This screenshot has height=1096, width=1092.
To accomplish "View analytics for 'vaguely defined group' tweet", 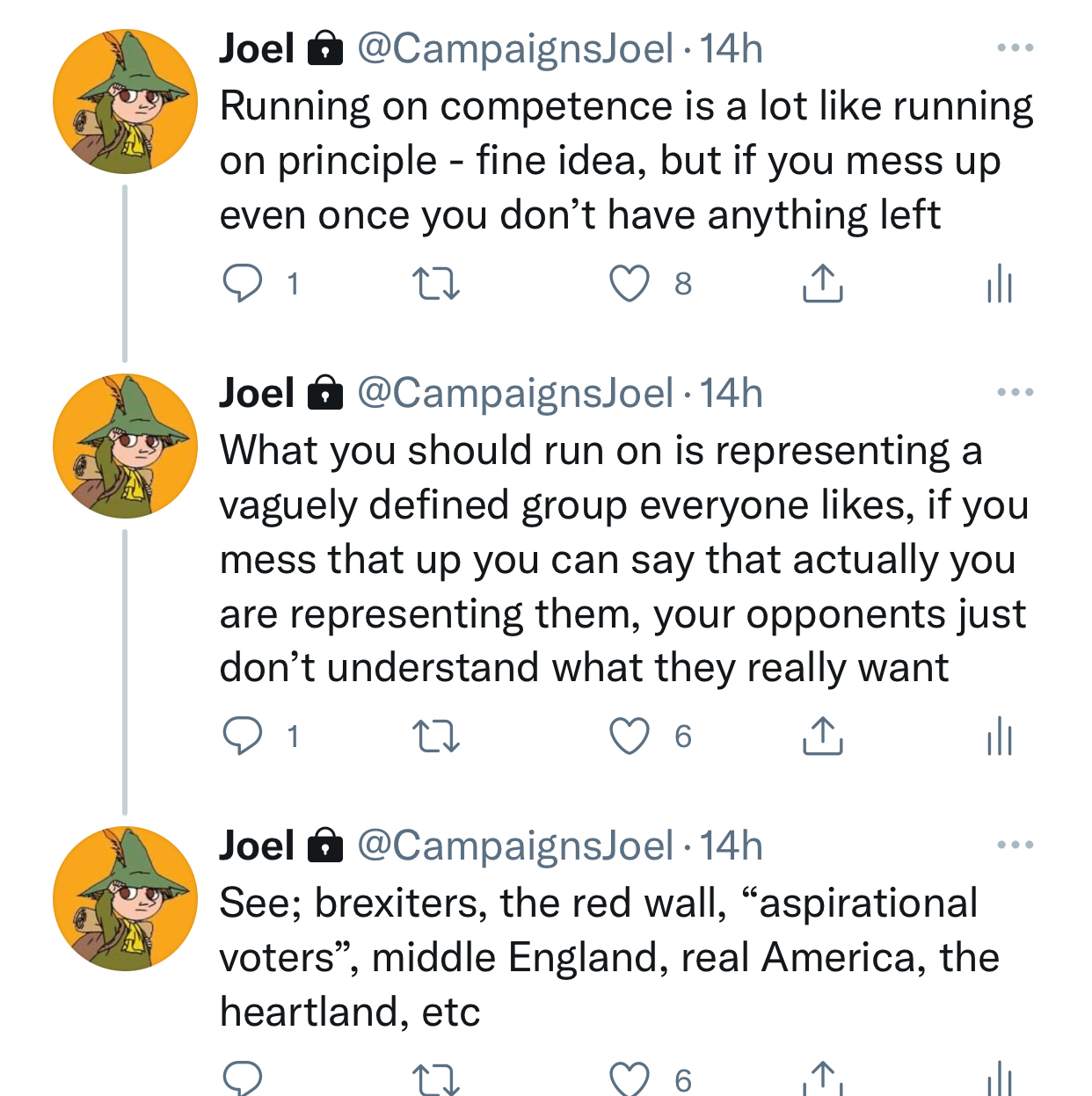I will 1000,737.
